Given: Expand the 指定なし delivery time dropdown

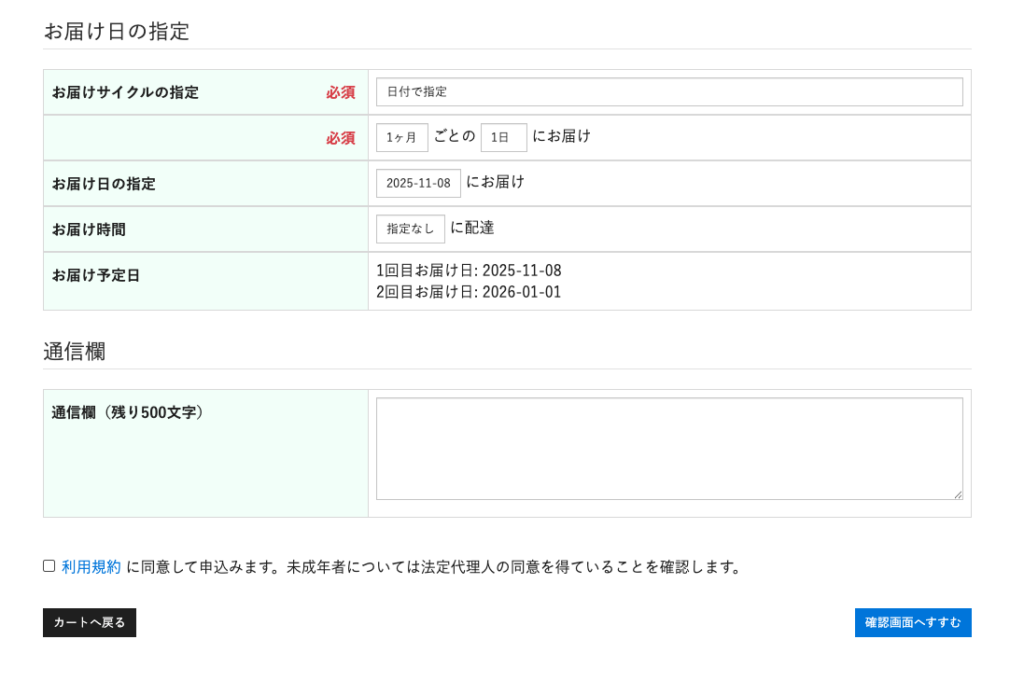Looking at the screenshot, I should coord(410,229).
